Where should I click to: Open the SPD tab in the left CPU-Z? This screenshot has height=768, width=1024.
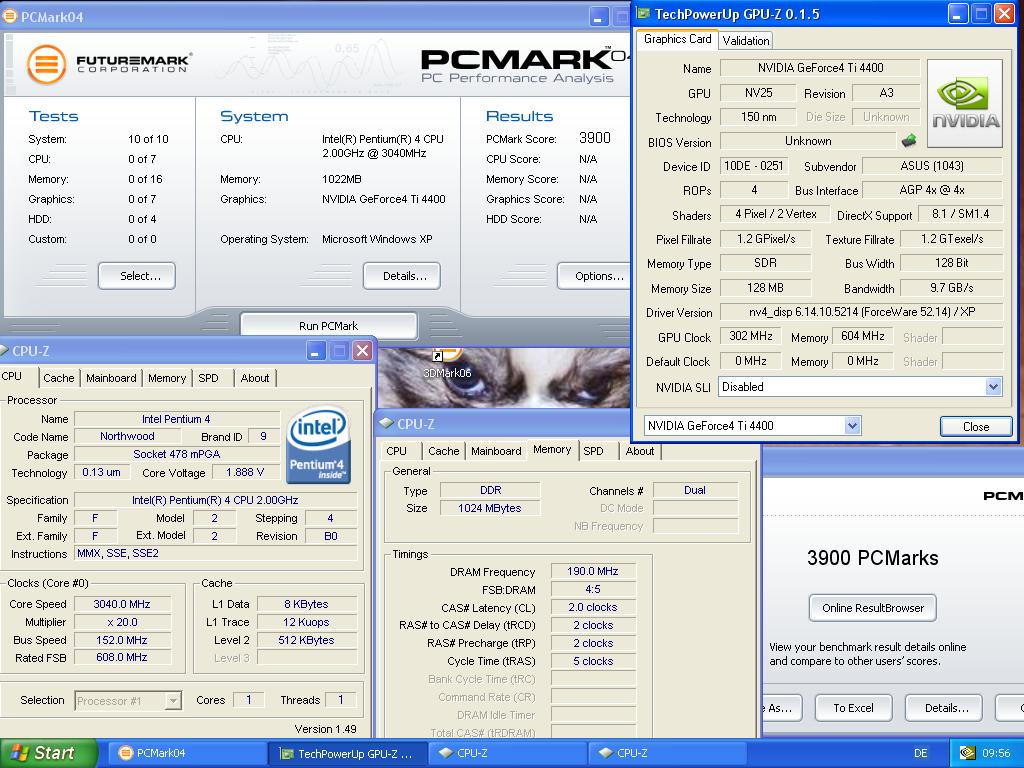[208, 377]
